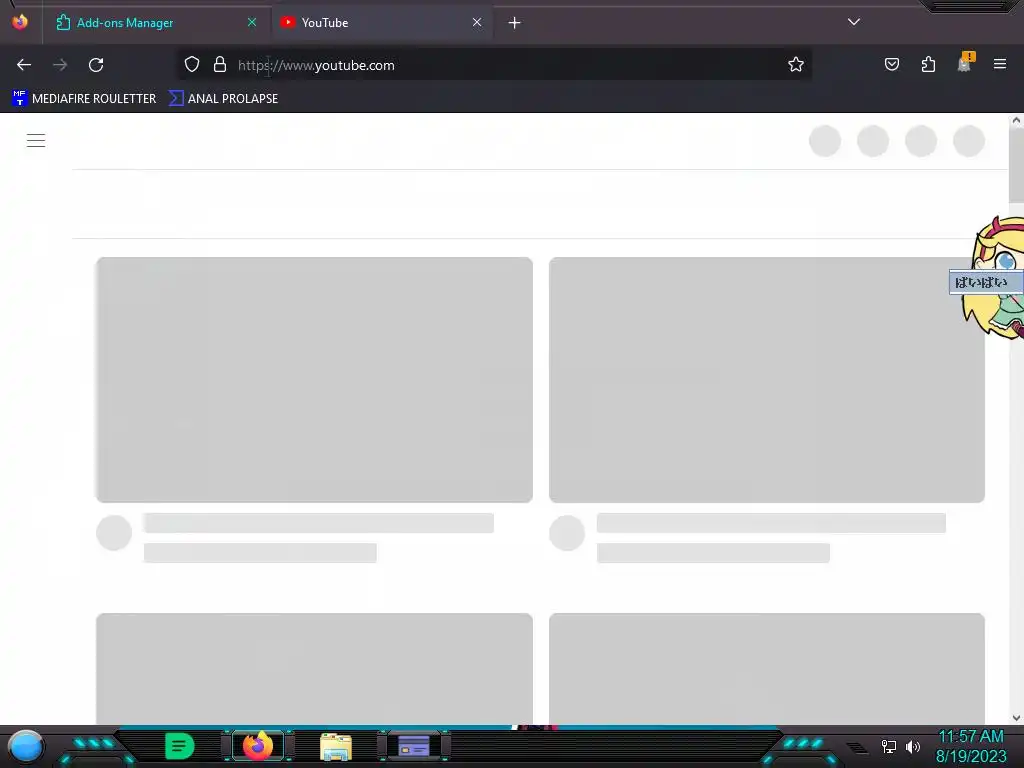Open the second bookmark in the bookmarks toolbar
This screenshot has height=768, width=1024.
223,99
